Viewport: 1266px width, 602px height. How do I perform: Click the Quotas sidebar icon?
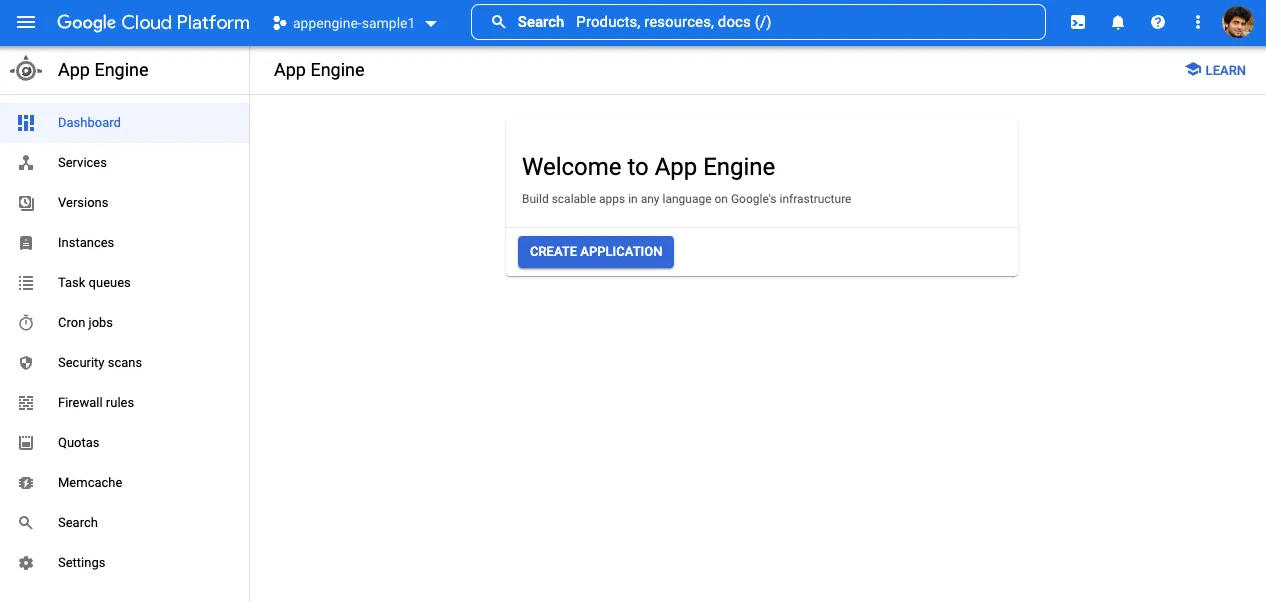pyautogui.click(x=26, y=442)
